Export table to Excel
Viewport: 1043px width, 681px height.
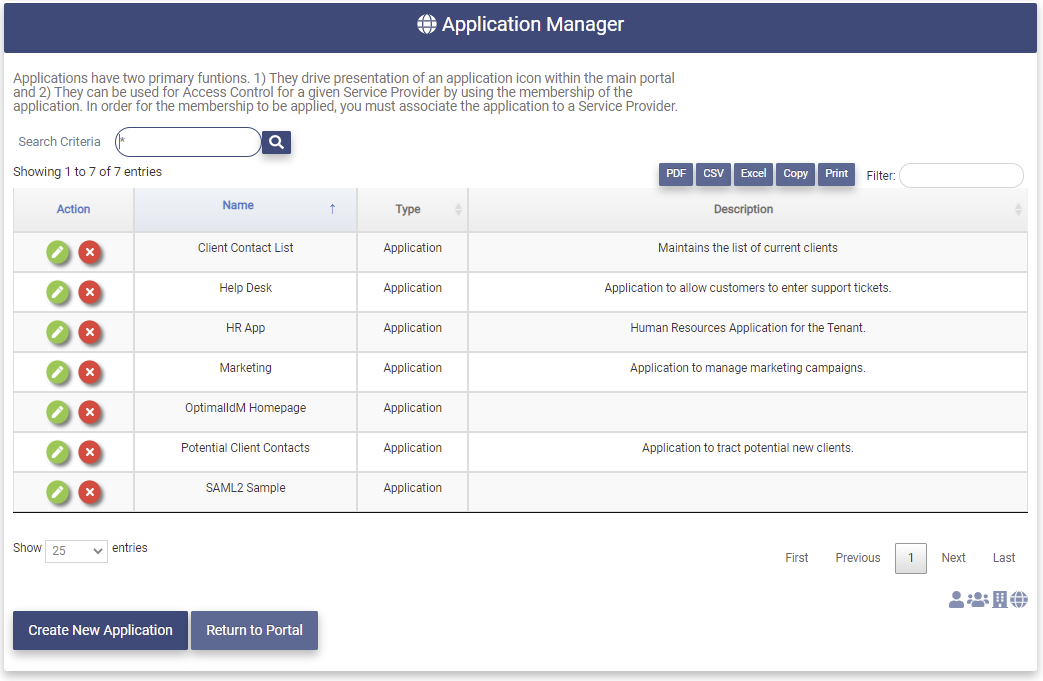[x=754, y=174]
